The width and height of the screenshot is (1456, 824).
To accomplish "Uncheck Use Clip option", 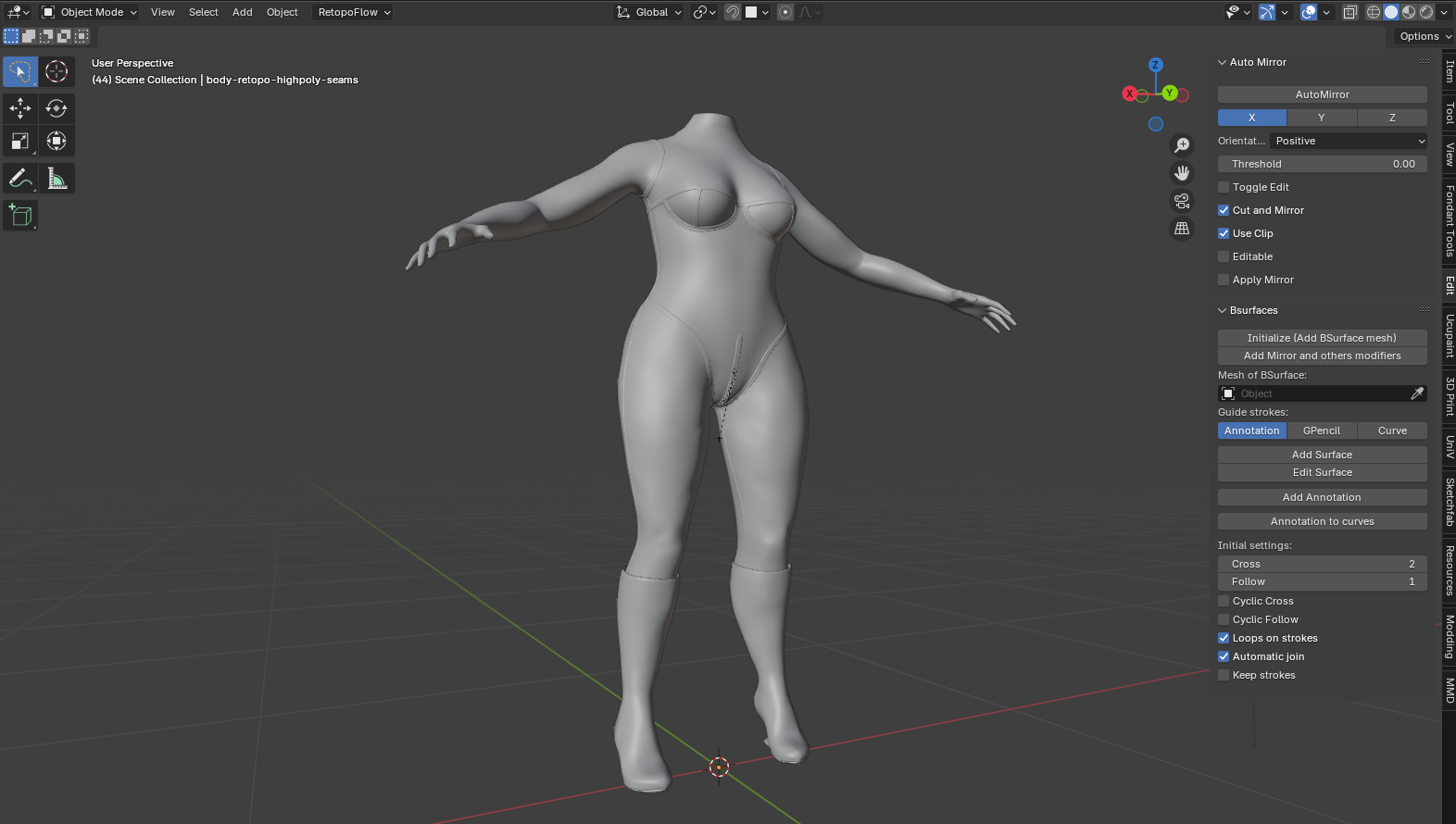I will [1224, 233].
